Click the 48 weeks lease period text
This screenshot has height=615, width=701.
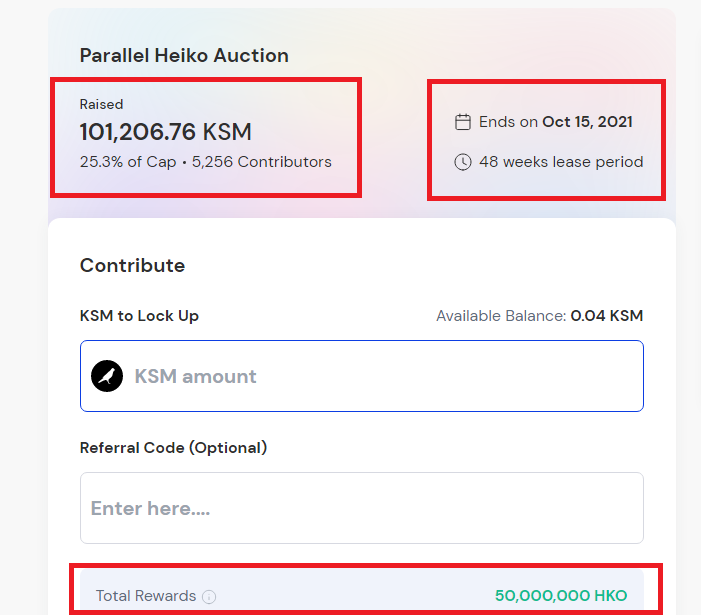[x=561, y=162]
